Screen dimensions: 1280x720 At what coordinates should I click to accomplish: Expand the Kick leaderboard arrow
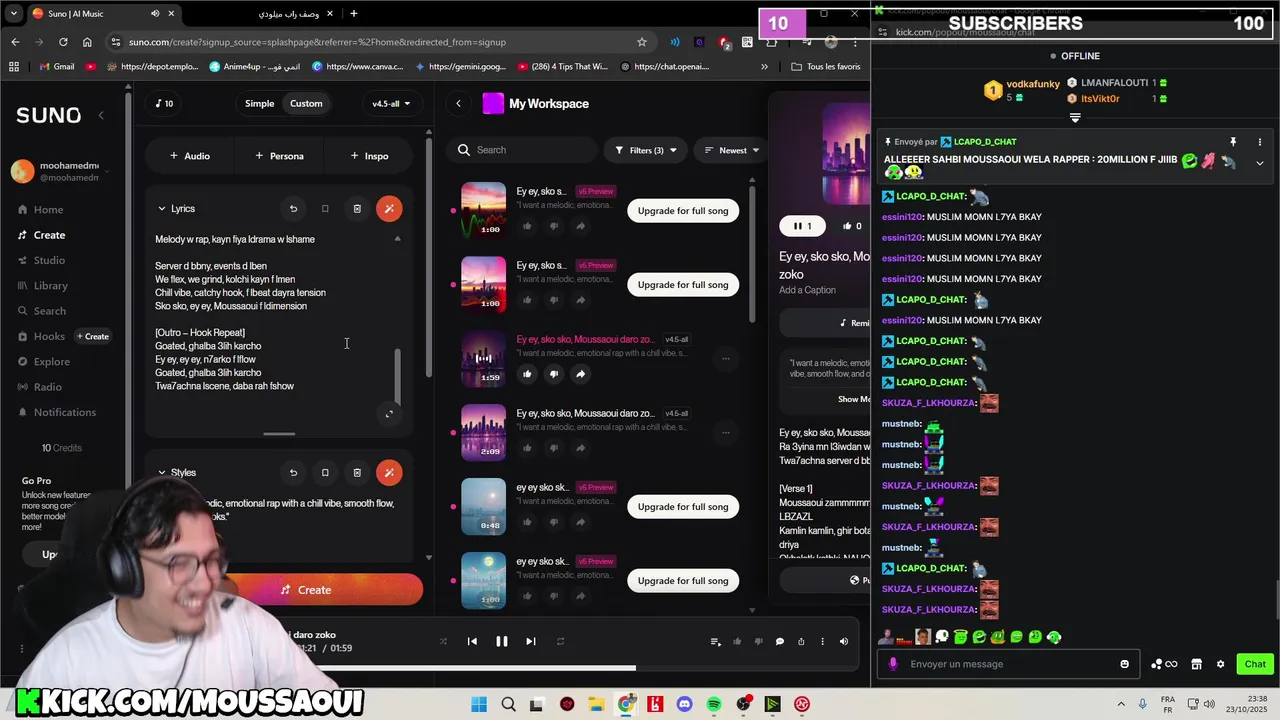1075,118
